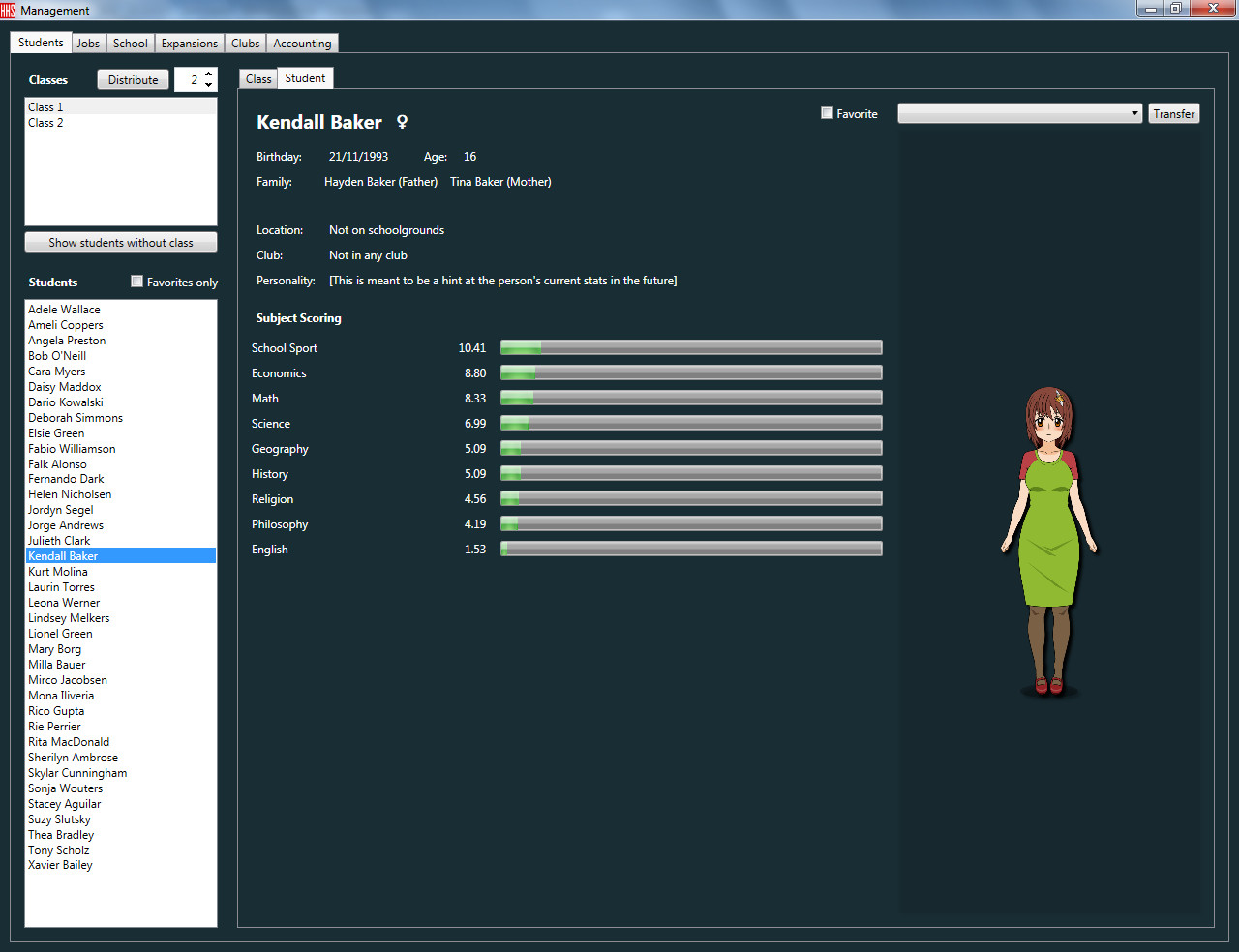Select student Dario Kowalski

click(x=121, y=402)
